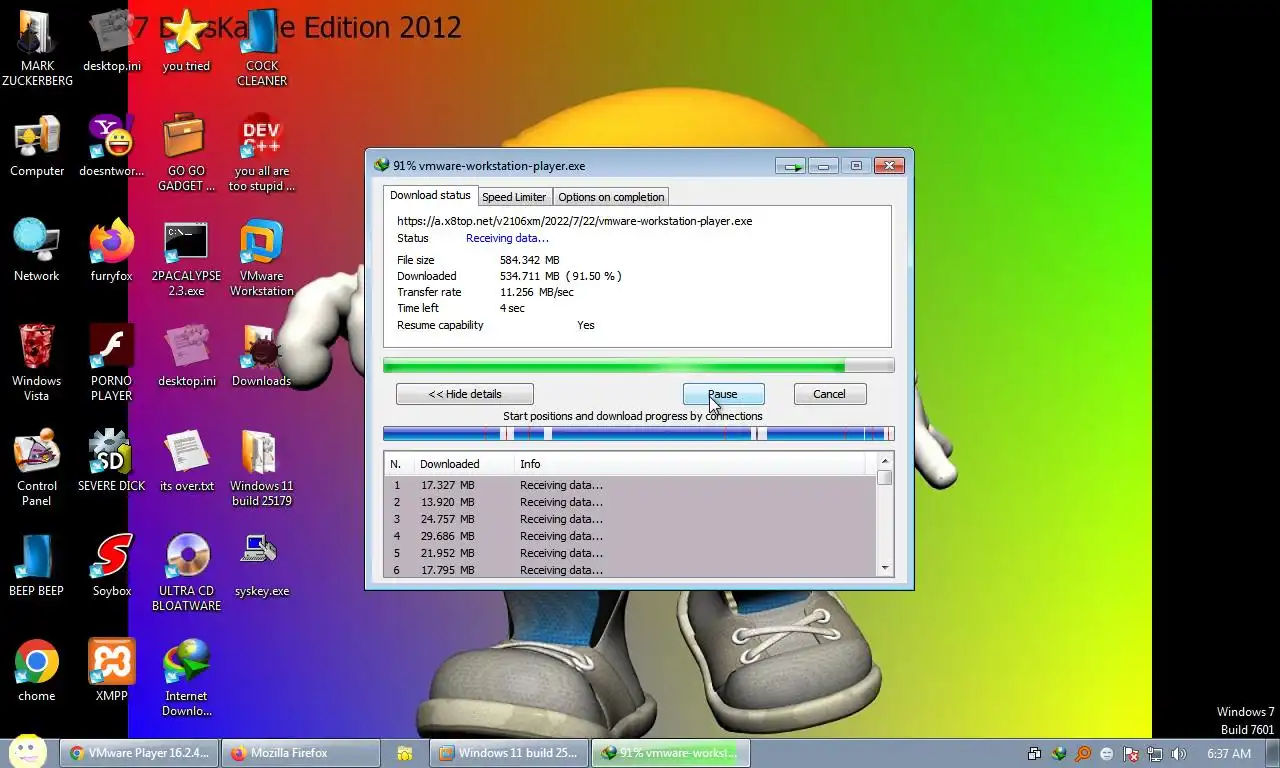
Task: Click the download URL text
Action: (x=574, y=221)
